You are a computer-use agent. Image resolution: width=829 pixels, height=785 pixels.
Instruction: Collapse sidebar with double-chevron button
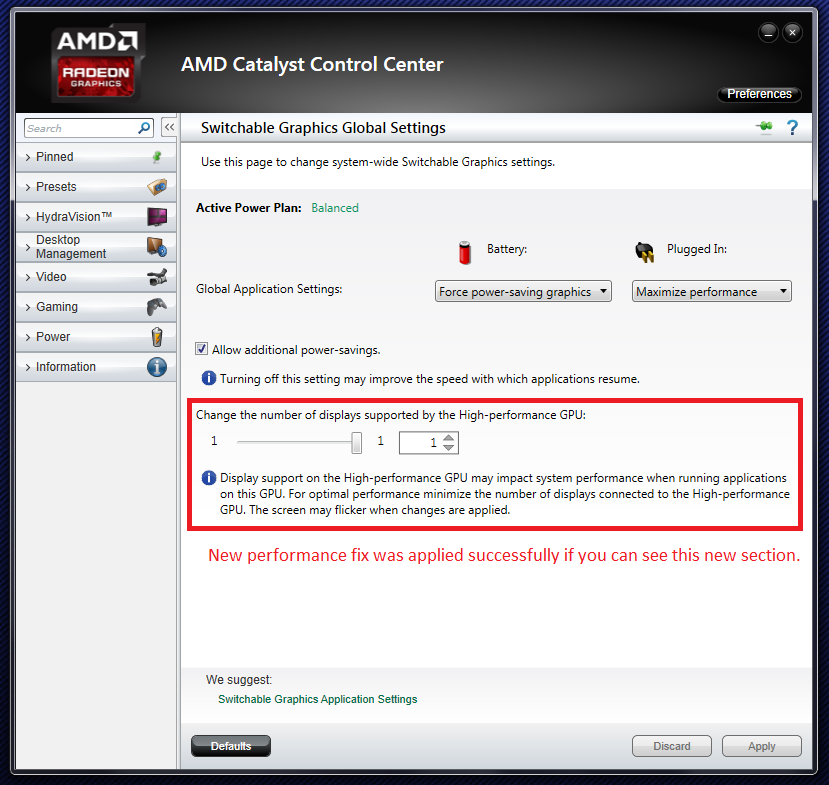coord(169,127)
